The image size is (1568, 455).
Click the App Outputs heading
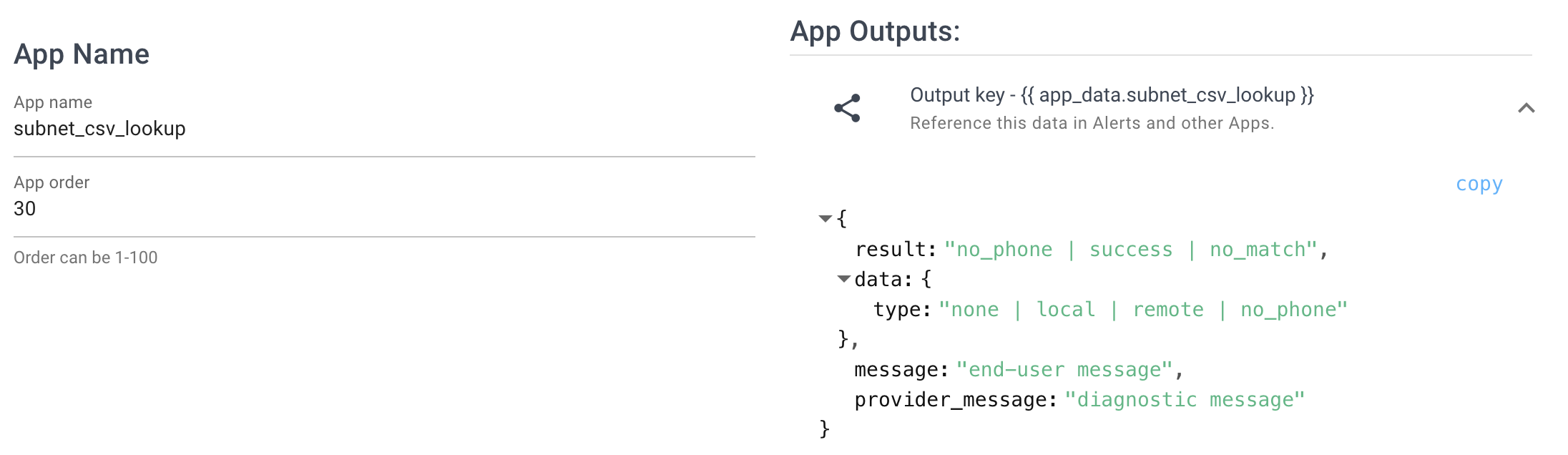876,31
